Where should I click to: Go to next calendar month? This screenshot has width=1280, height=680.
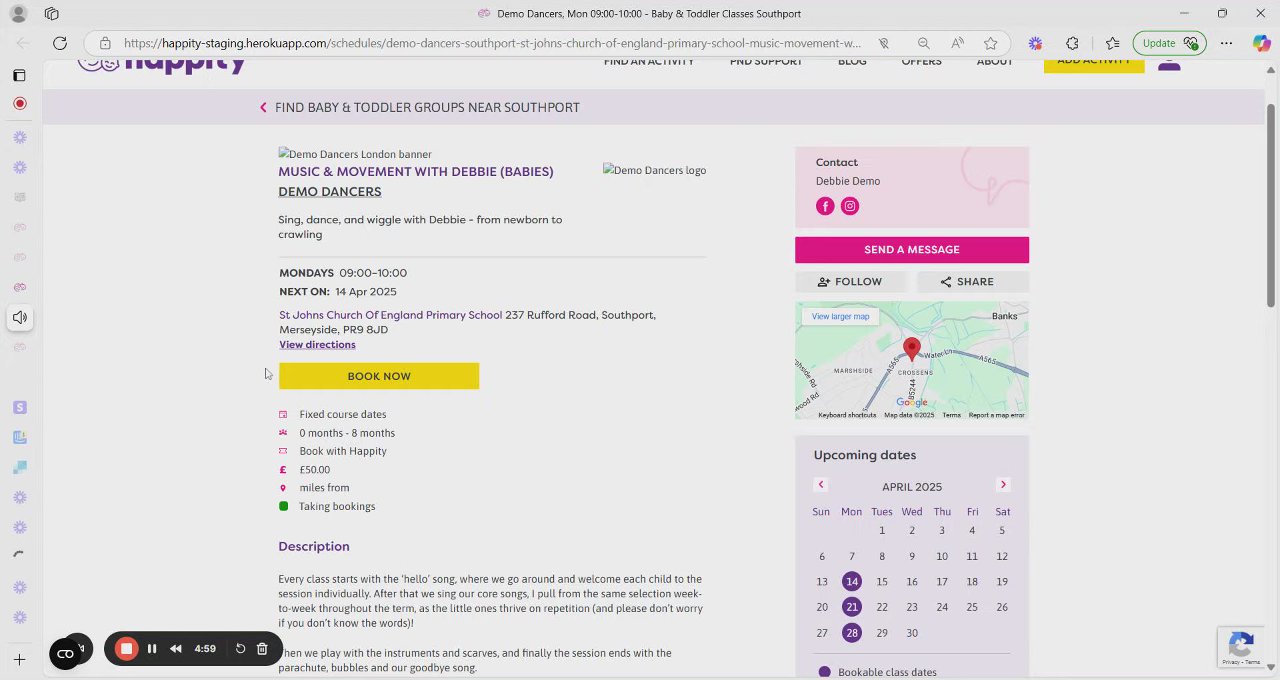[x=1003, y=485]
